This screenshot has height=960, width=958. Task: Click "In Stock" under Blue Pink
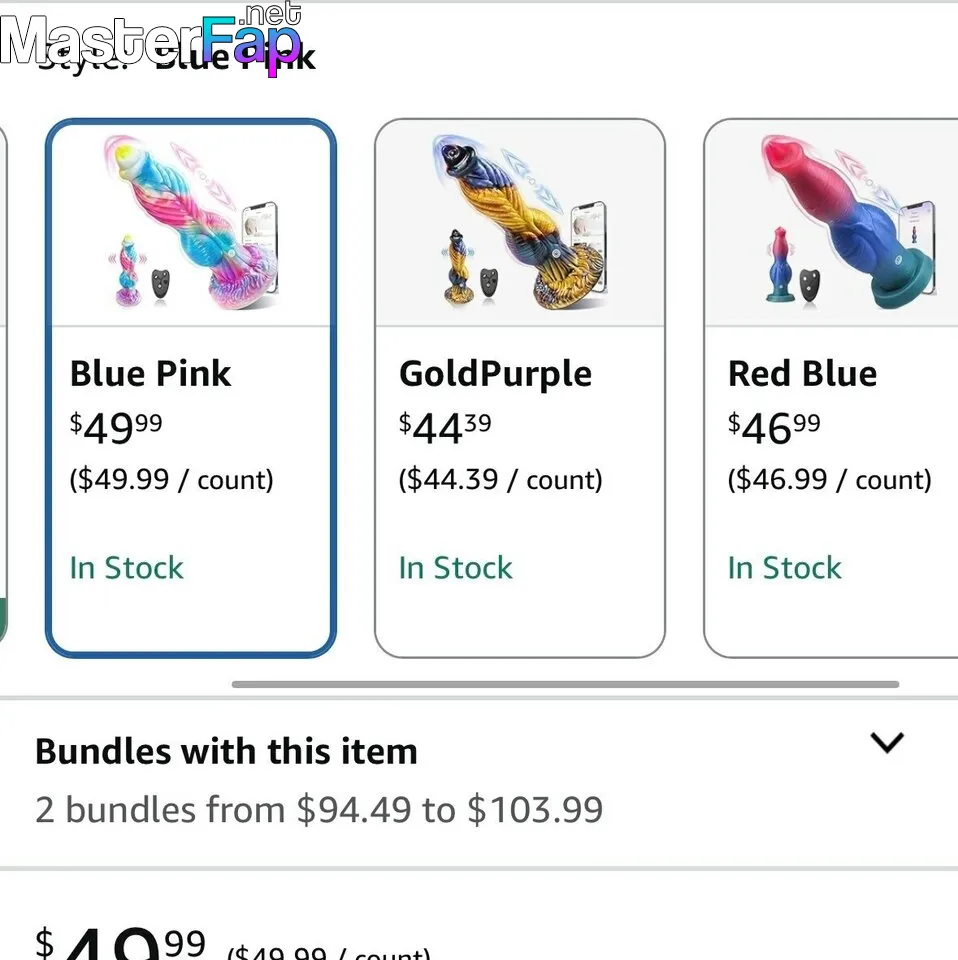click(x=127, y=568)
